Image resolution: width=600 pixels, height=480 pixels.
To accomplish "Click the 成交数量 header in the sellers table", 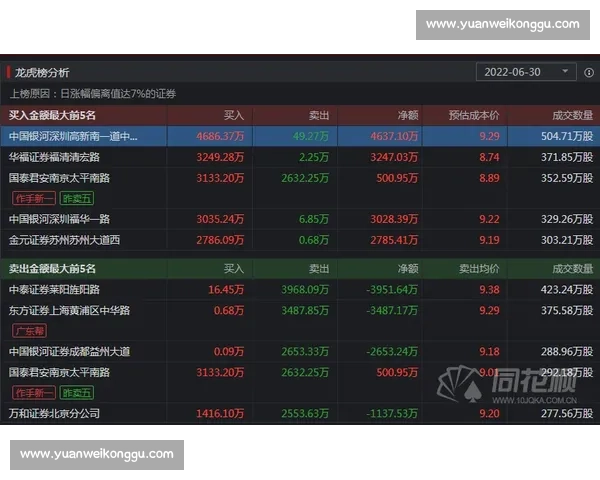I will click(572, 269).
